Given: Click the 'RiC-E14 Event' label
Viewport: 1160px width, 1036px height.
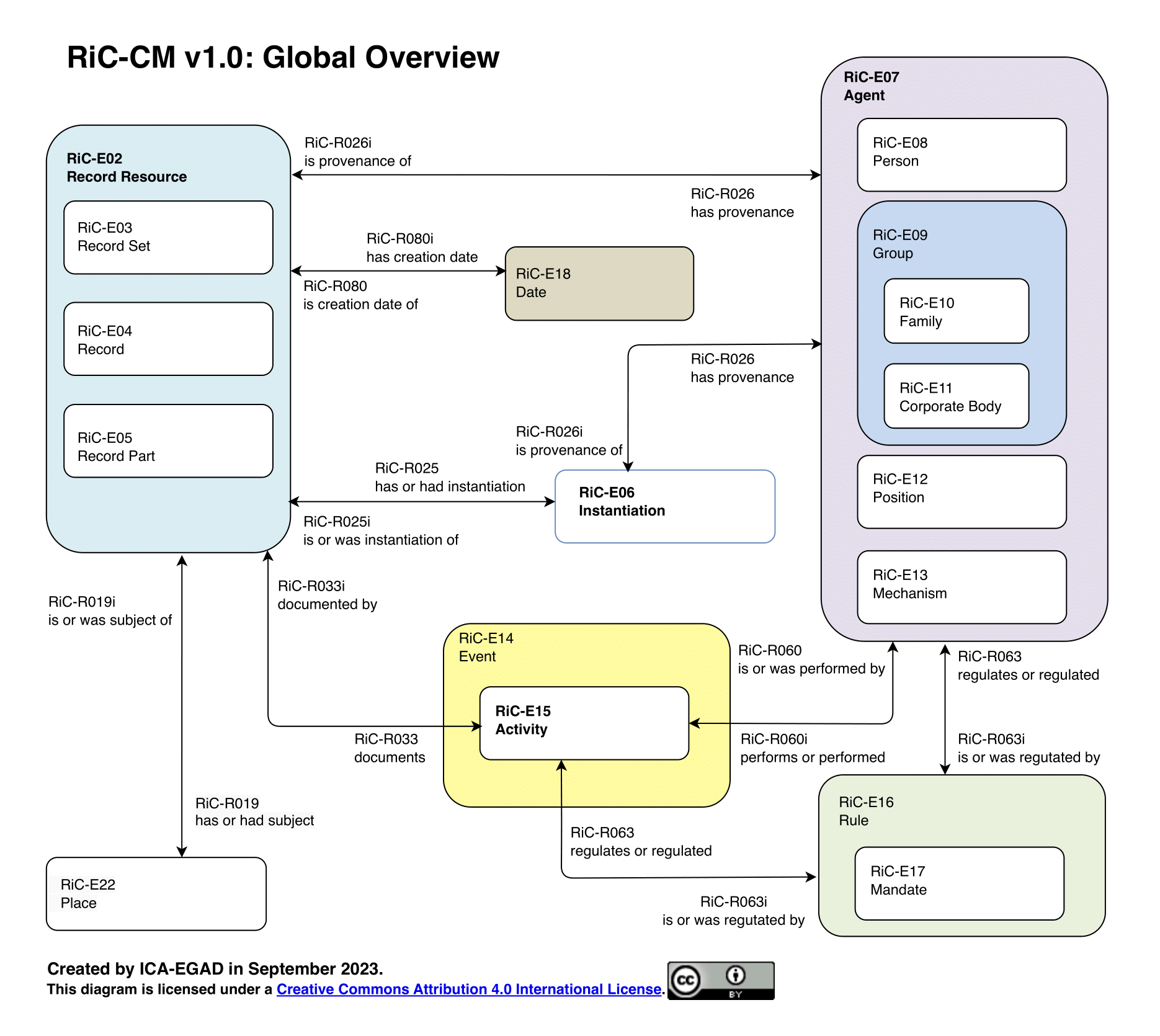Looking at the screenshot, I should pyautogui.click(x=486, y=647).
